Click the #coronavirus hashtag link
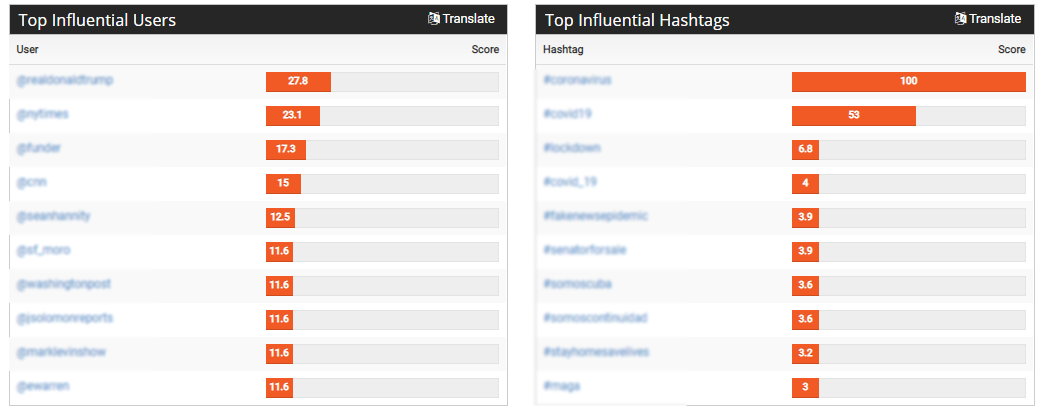 (577, 80)
